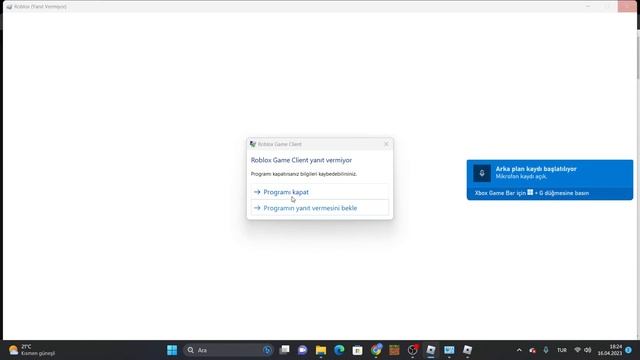Minimize the Roblox main window
Image resolution: width=640 pixels, height=360 pixels.
click(588, 7)
